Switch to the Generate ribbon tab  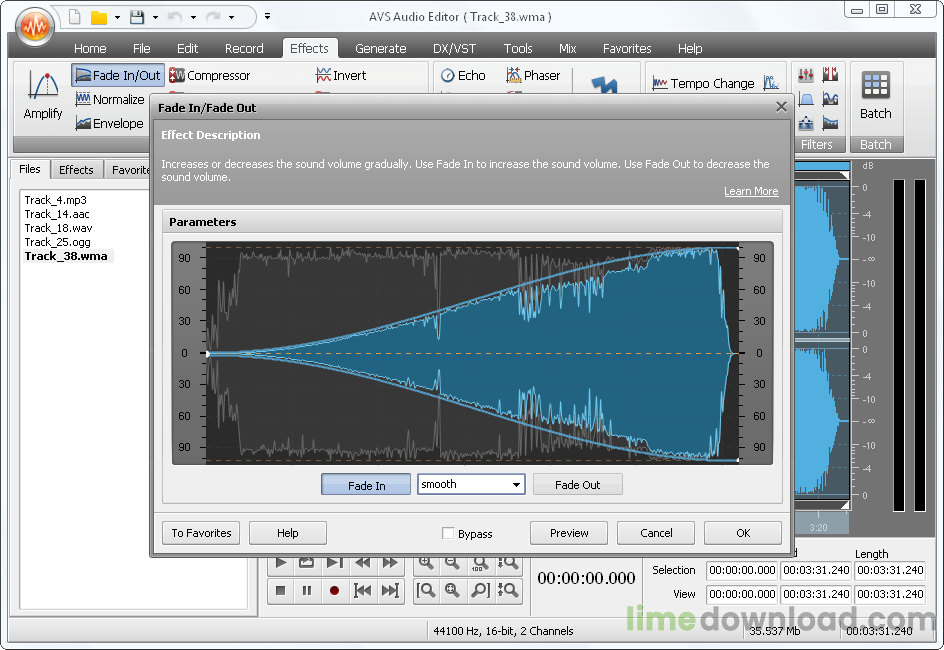380,48
